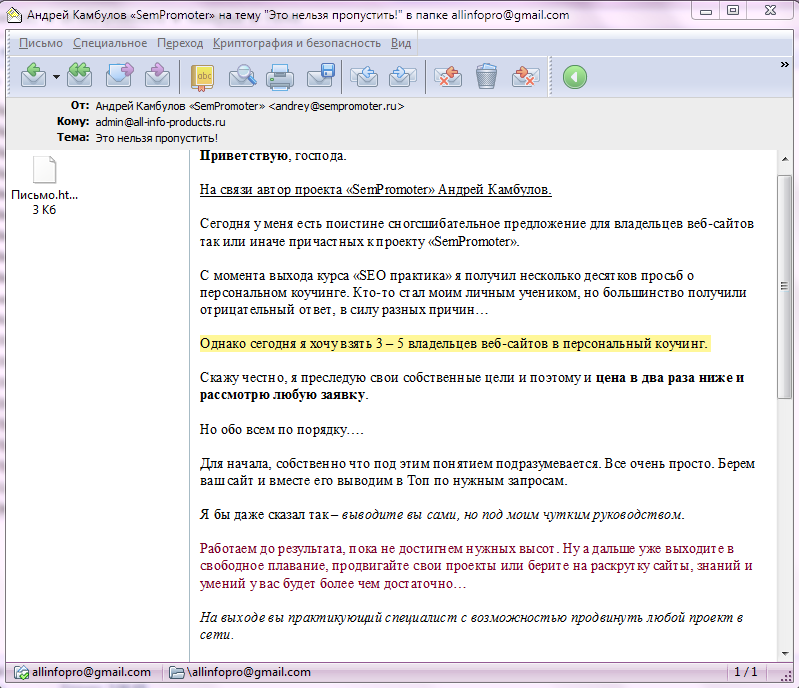Click underlined line На связи автор проекта
This screenshot has width=799, height=688.
click(x=376, y=190)
